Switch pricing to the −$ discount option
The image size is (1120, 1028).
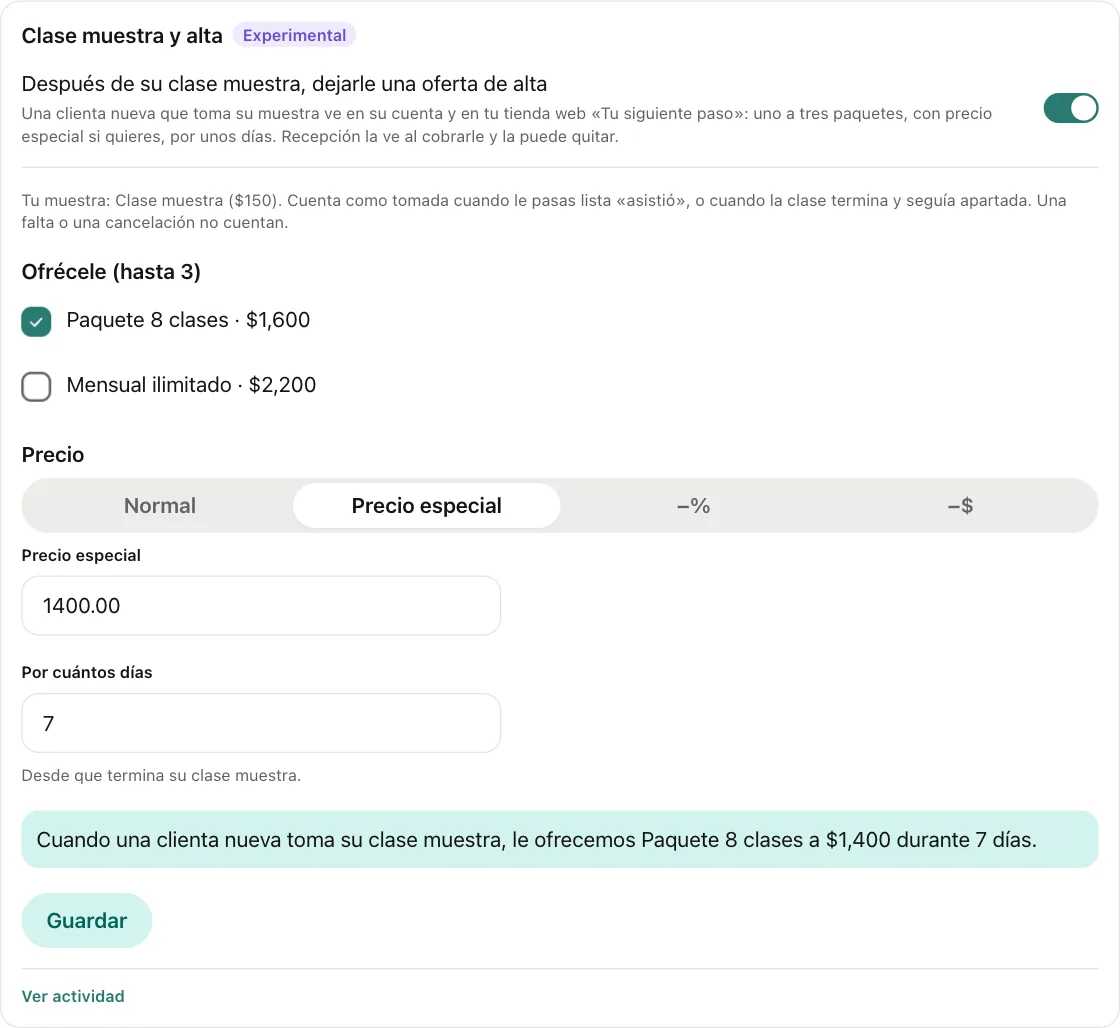(960, 506)
